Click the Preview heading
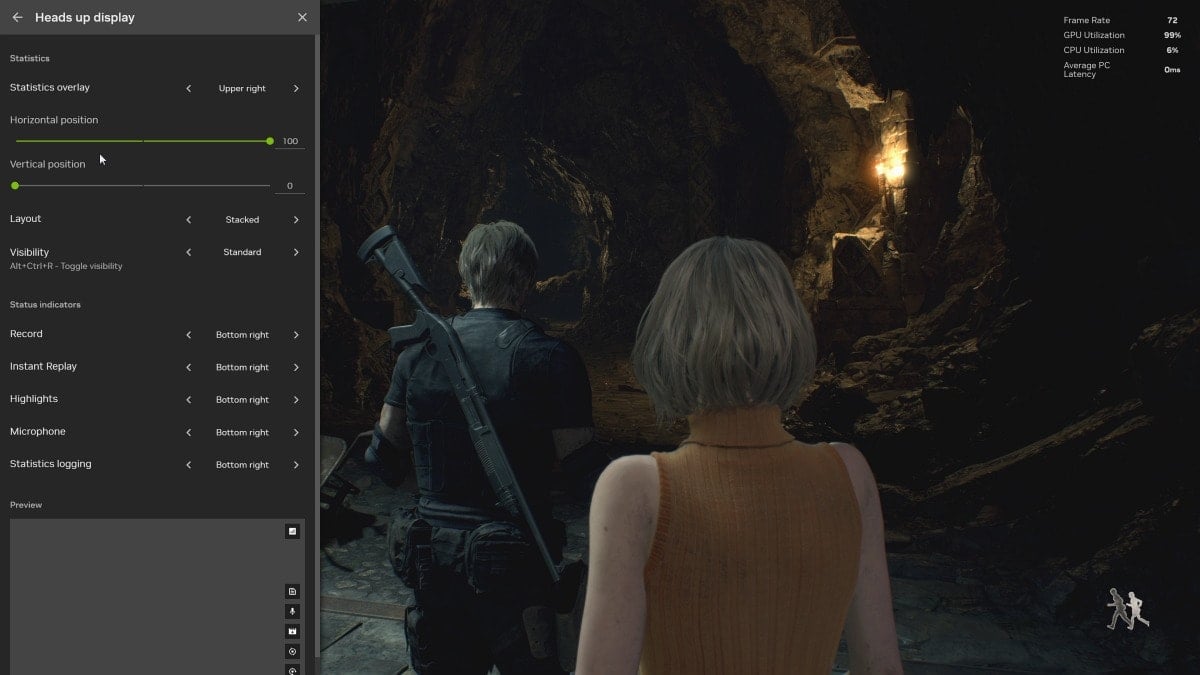 coord(26,505)
